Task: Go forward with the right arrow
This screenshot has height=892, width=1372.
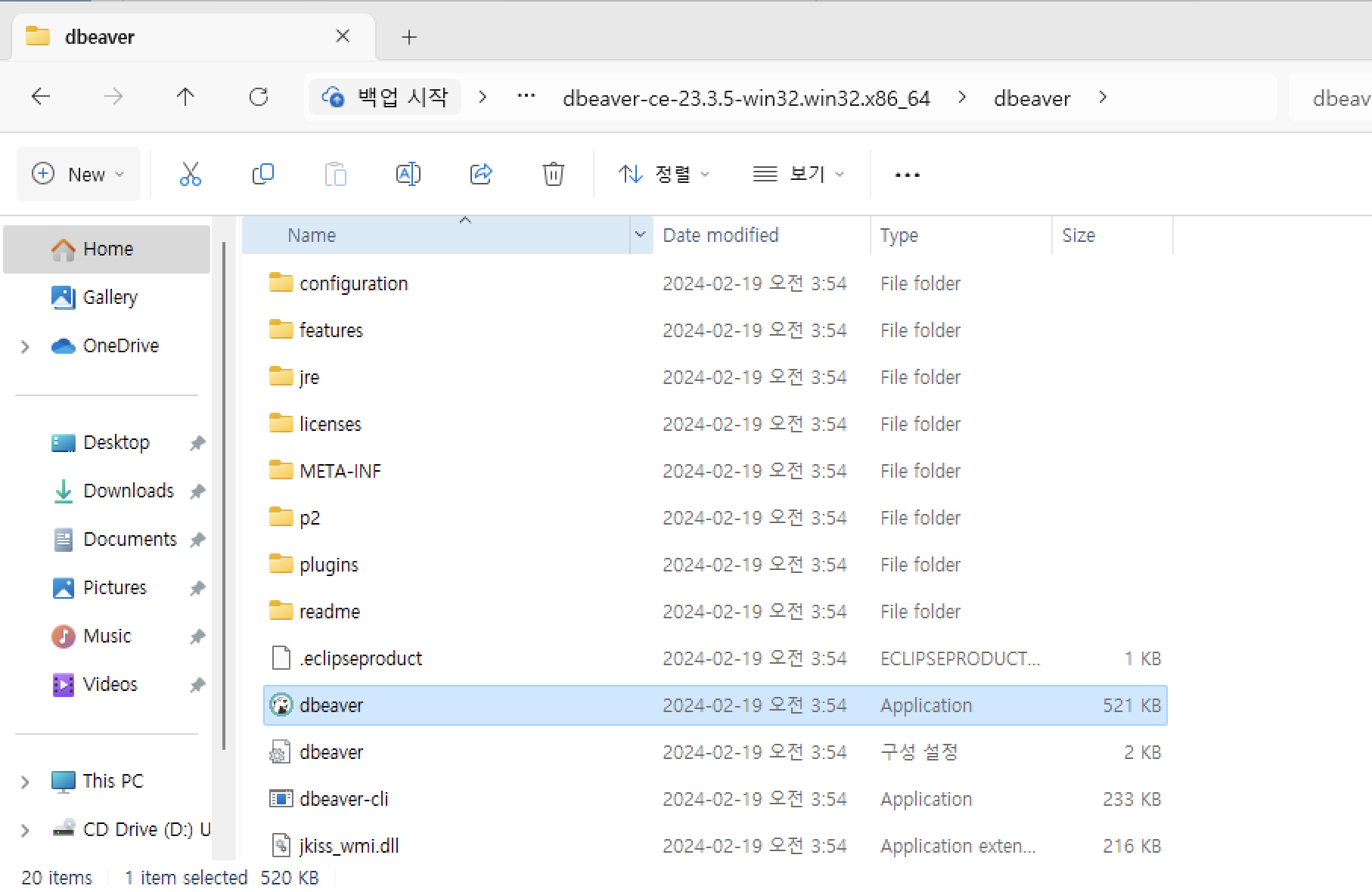Action: pos(113,97)
